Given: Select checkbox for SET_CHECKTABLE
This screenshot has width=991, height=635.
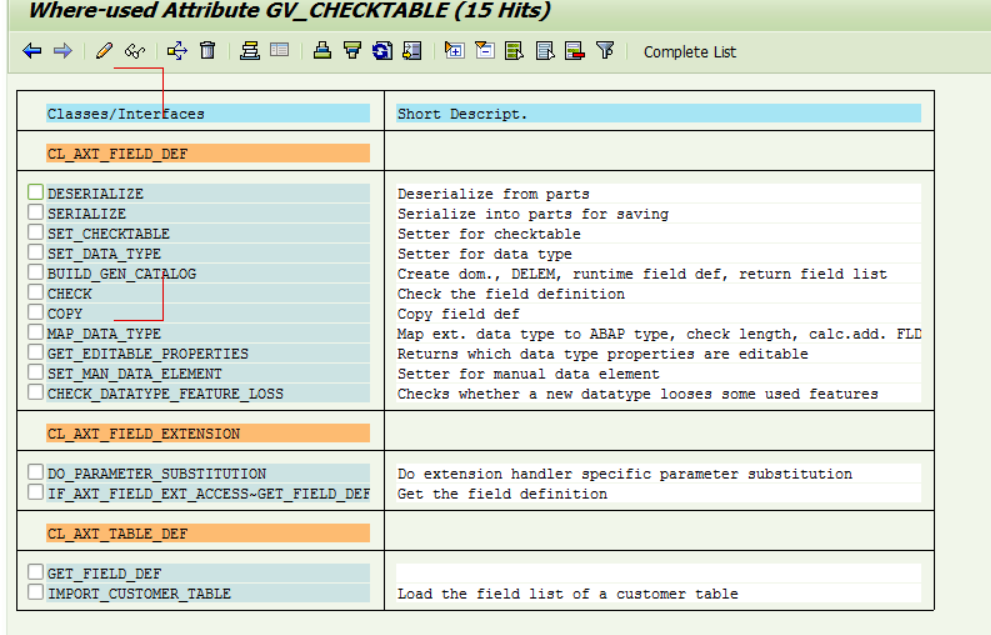Looking at the screenshot, I should coord(35,232).
